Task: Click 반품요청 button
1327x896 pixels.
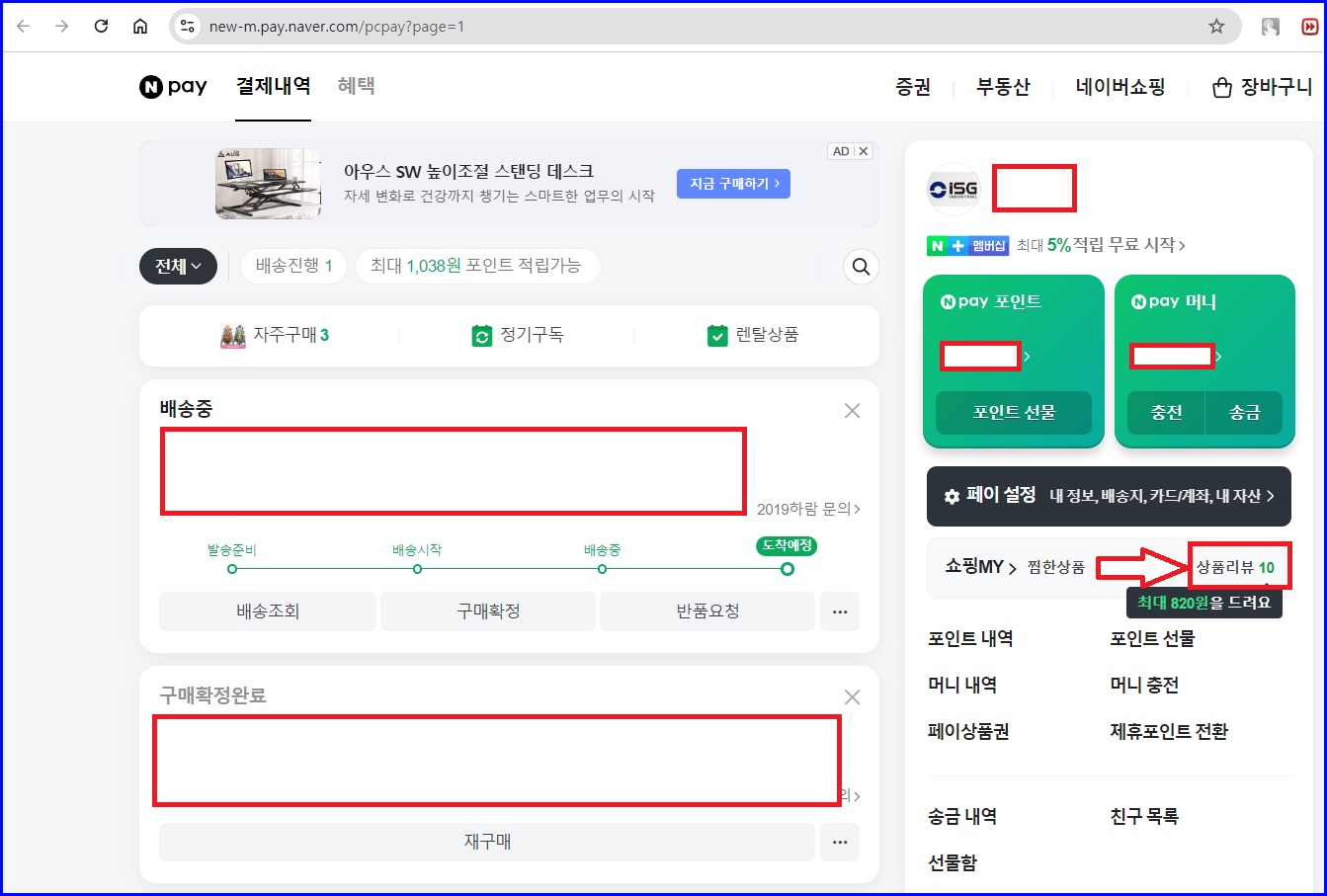Action: pyautogui.click(x=707, y=611)
